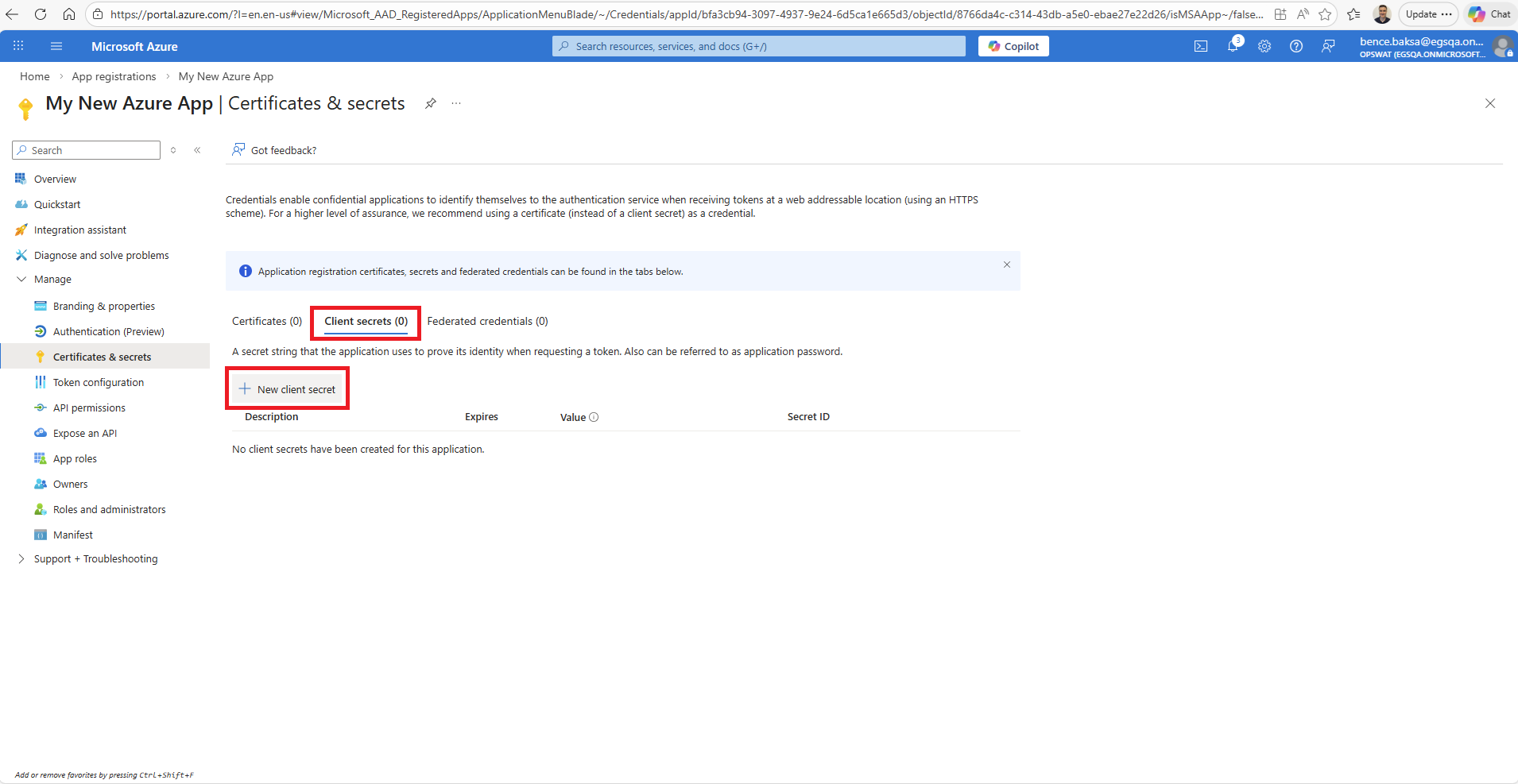The height and width of the screenshot is (784, 1518).
Task: Collapse the Manage section
Action: [x=21, y=280]
